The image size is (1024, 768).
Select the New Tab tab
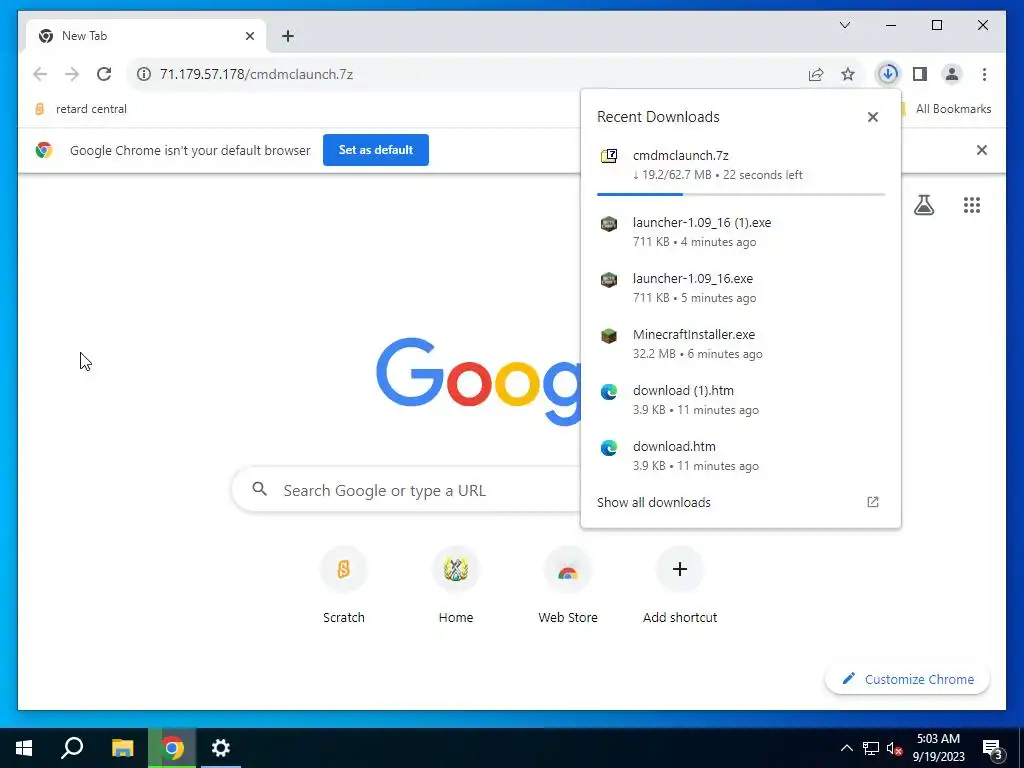pos(146,36)
